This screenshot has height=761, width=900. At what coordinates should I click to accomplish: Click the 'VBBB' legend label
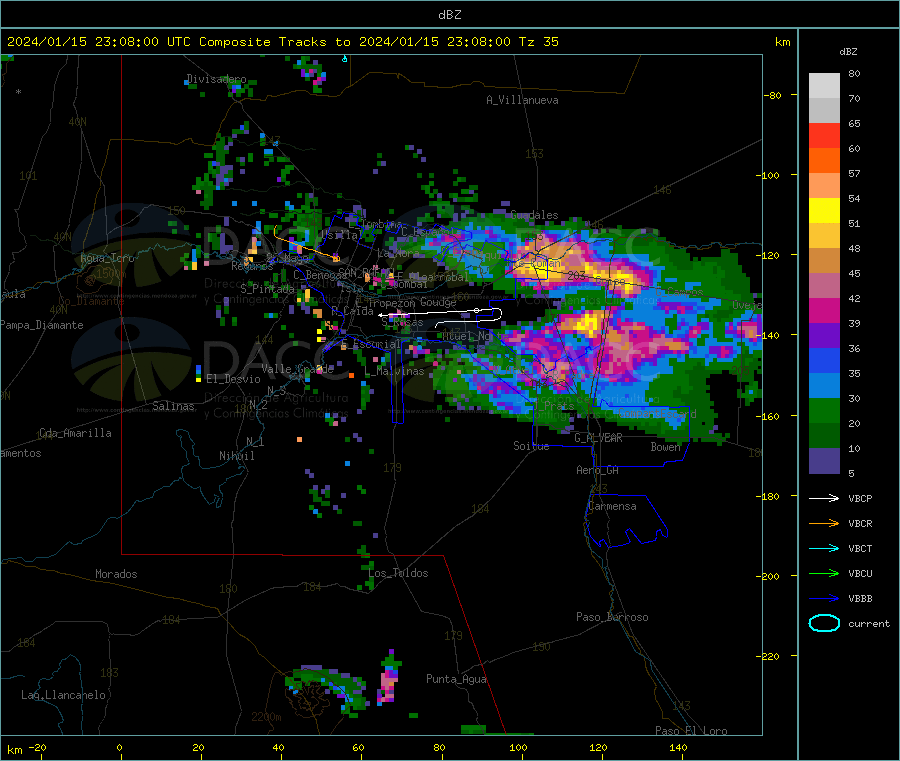click(x=860, y=598)
